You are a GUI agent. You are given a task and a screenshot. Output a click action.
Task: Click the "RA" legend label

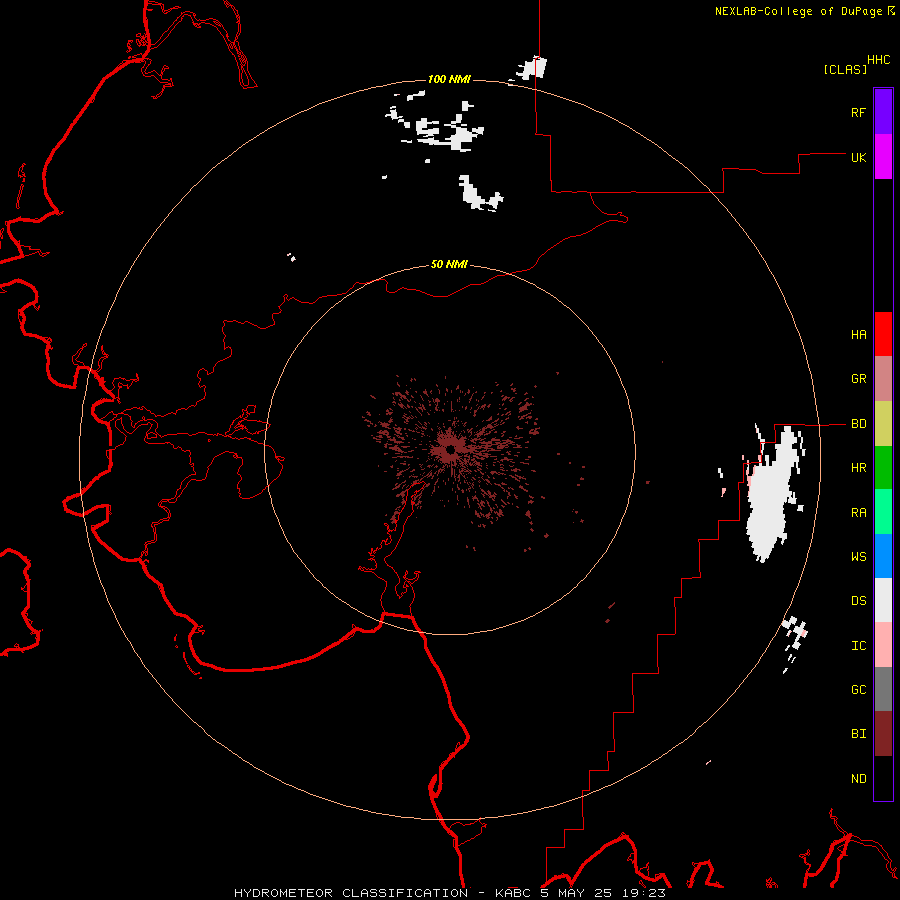click(x=858, y=513)
